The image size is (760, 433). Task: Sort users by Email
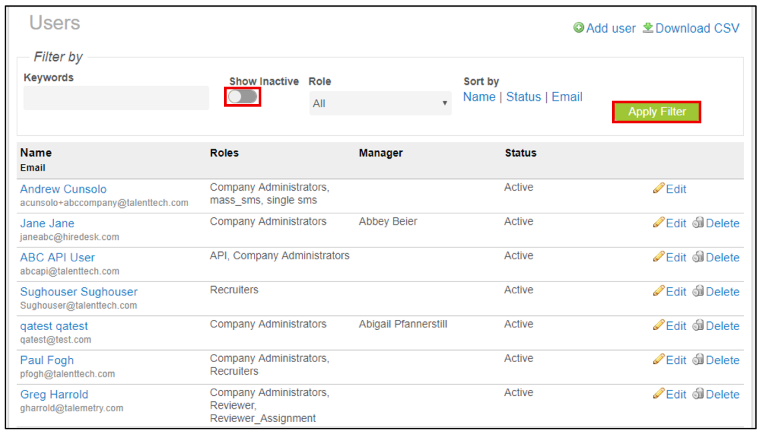[x=567, y=97]
